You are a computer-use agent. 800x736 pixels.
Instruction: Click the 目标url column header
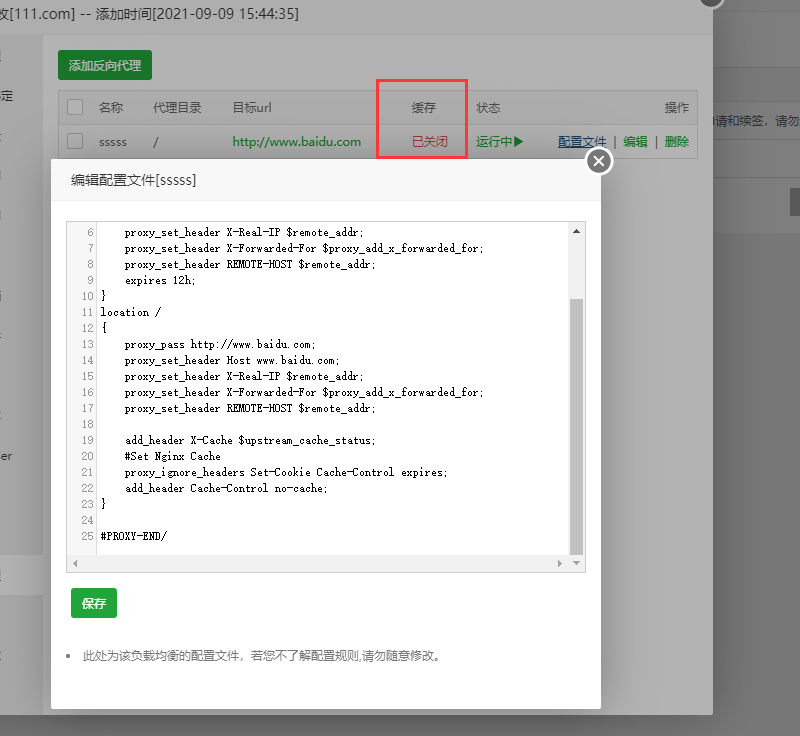tap(252, 107)
